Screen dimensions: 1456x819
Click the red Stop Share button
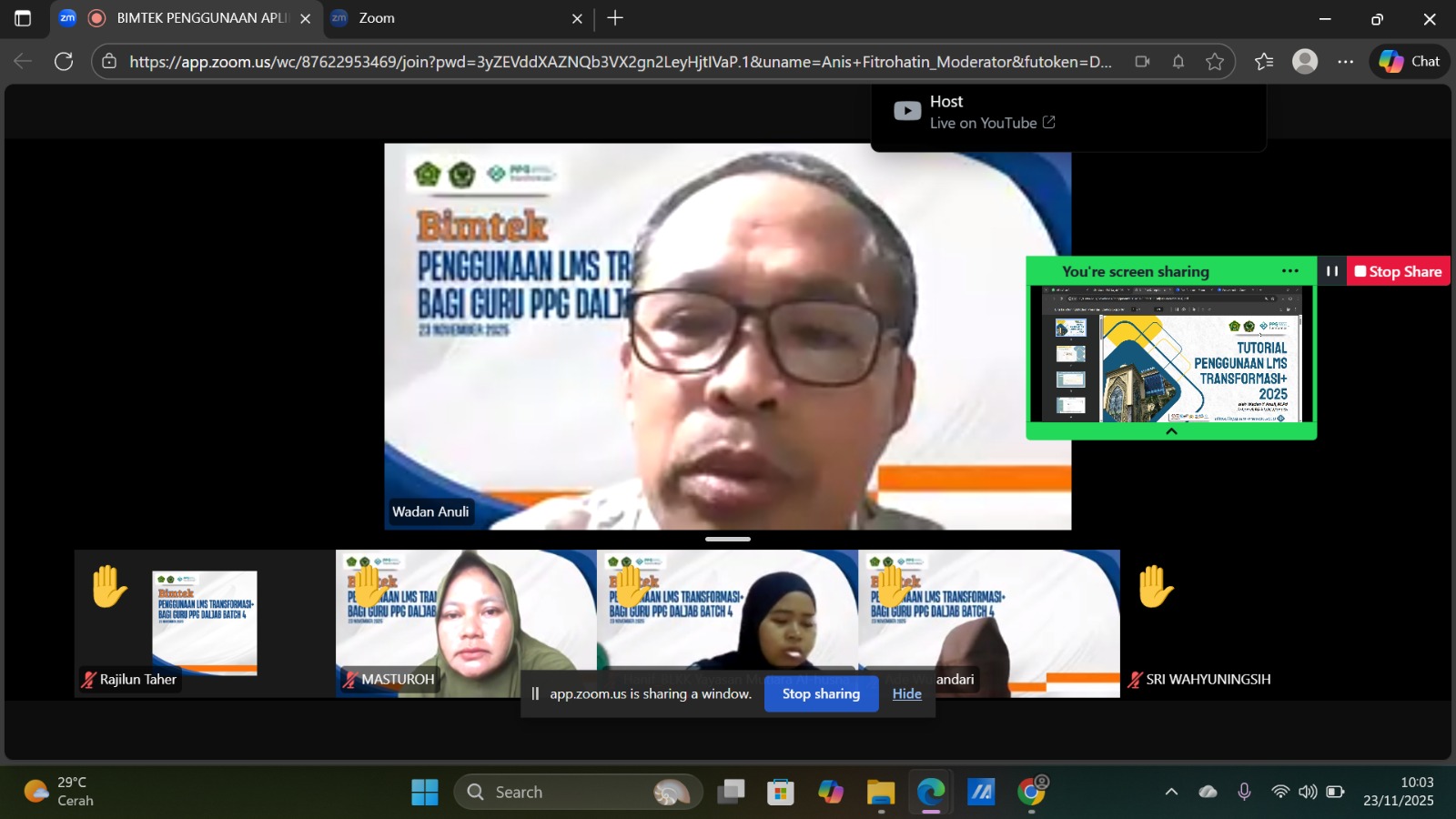click(x=1399, y=270)
